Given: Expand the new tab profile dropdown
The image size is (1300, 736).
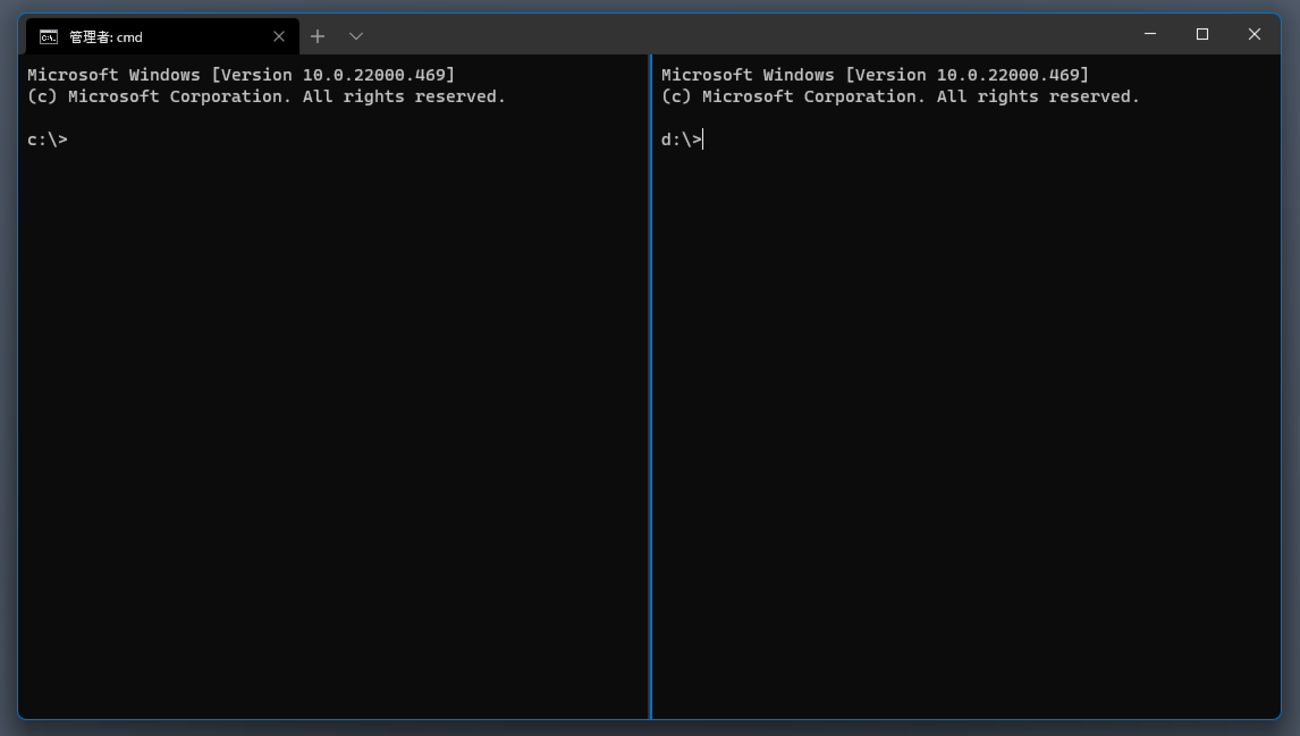Looking at the screenshot, I should [356, 37].
